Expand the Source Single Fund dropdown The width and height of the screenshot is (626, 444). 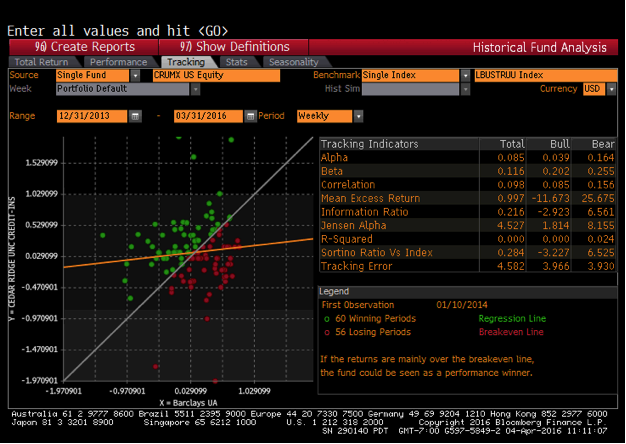click(146, 75)
